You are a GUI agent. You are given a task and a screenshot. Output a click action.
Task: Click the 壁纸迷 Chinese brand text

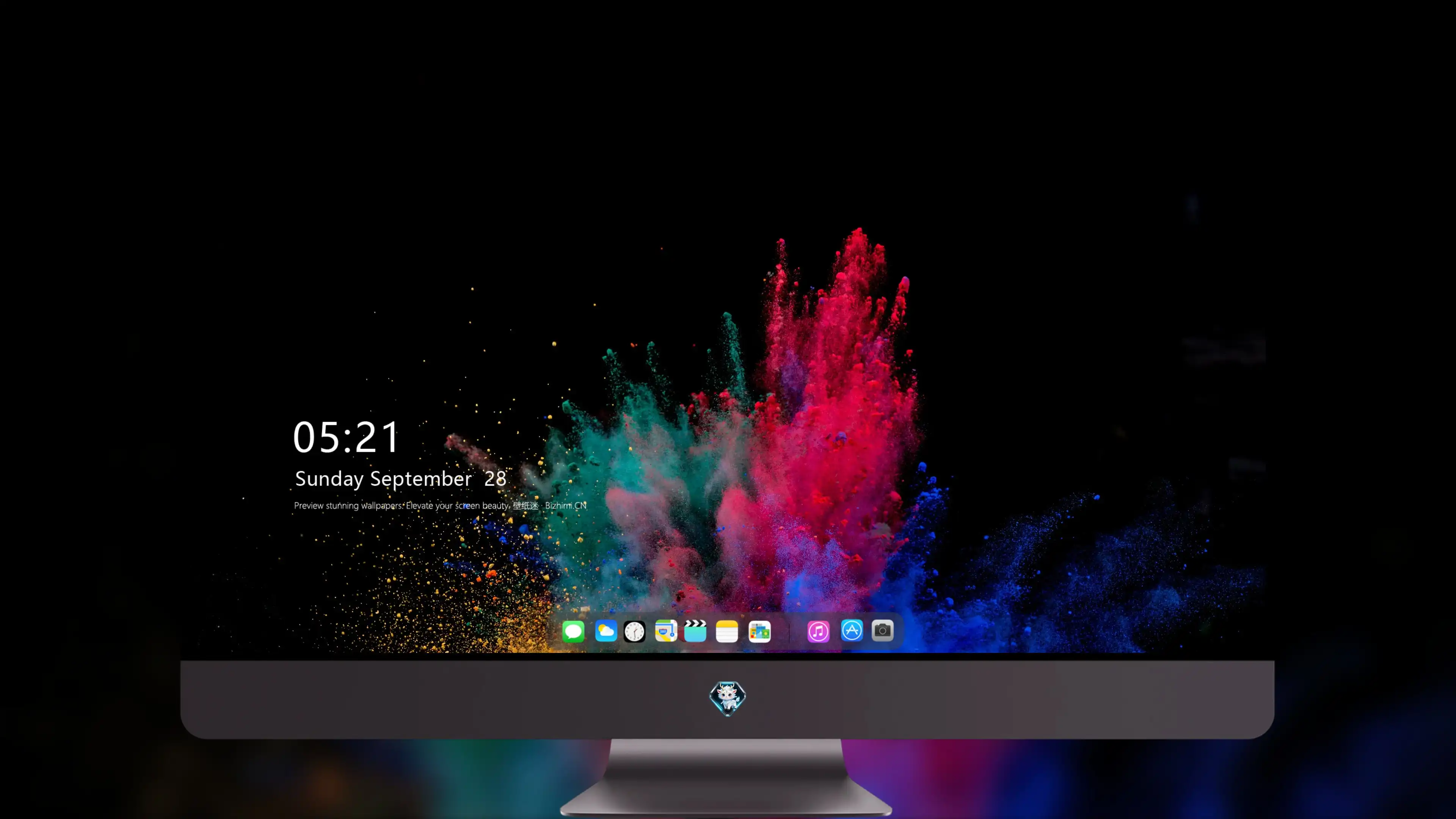tap(526, 505)
